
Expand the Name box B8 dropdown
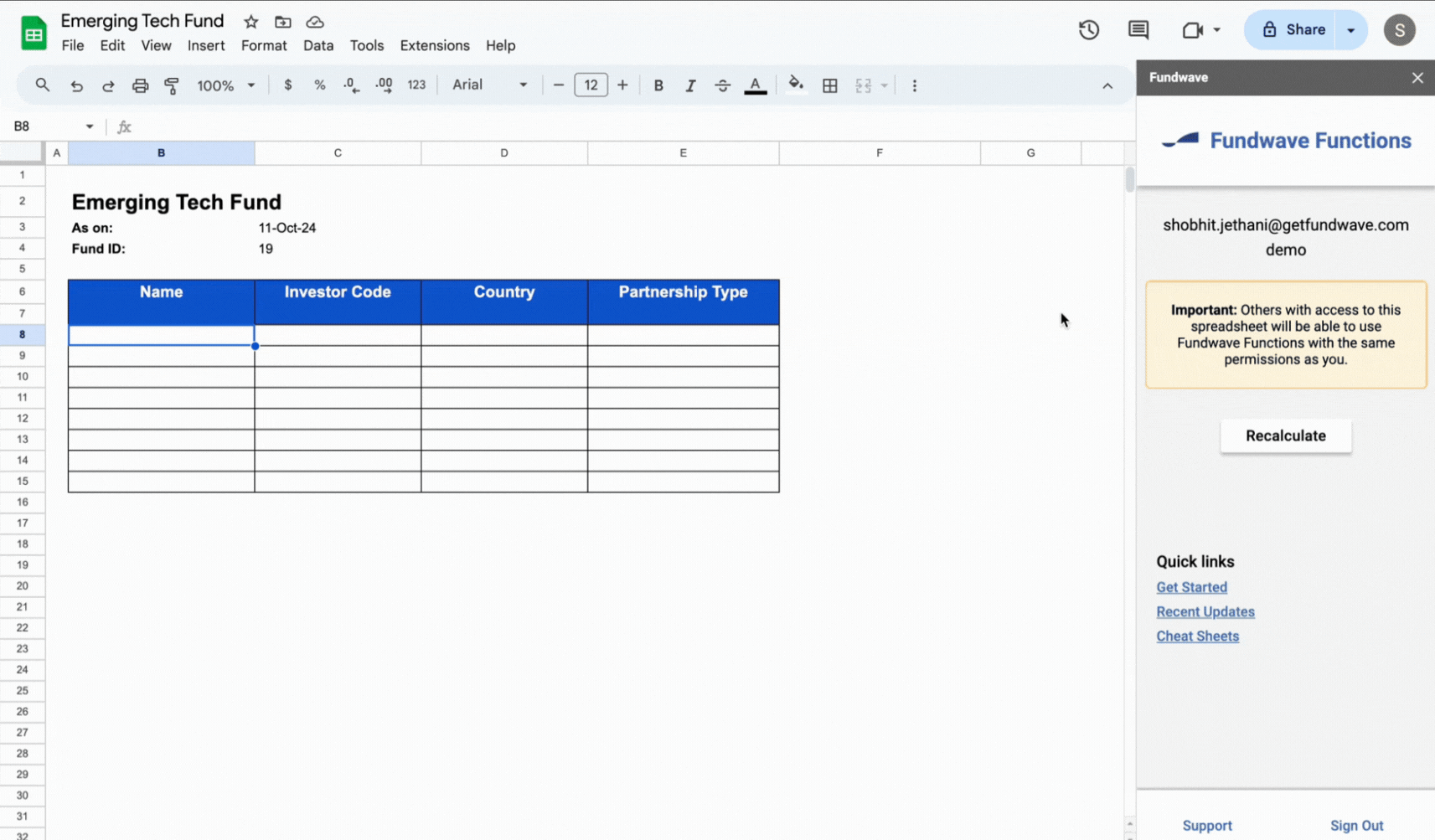(90, 126)
